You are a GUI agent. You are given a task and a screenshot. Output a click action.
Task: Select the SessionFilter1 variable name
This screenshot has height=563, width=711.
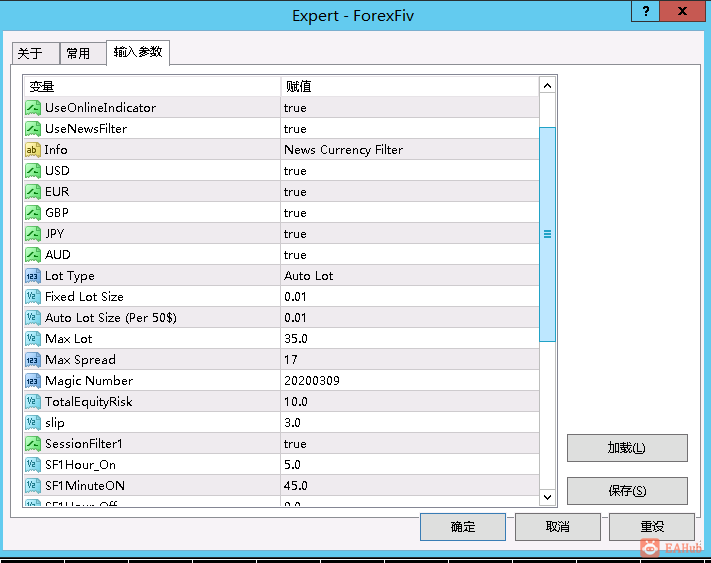[83, 444]
